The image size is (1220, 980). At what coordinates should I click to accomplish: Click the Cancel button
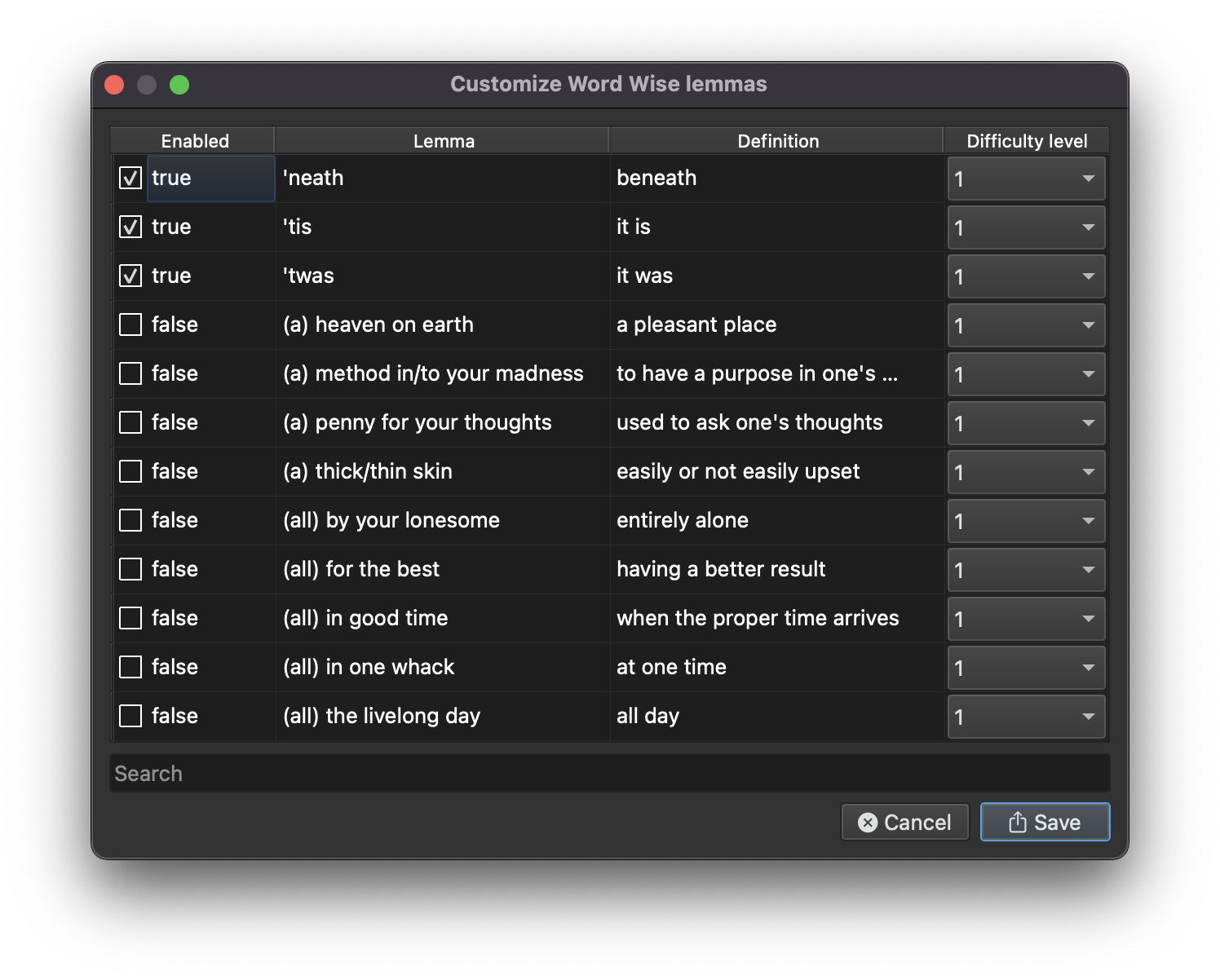[x=904, y=822]
